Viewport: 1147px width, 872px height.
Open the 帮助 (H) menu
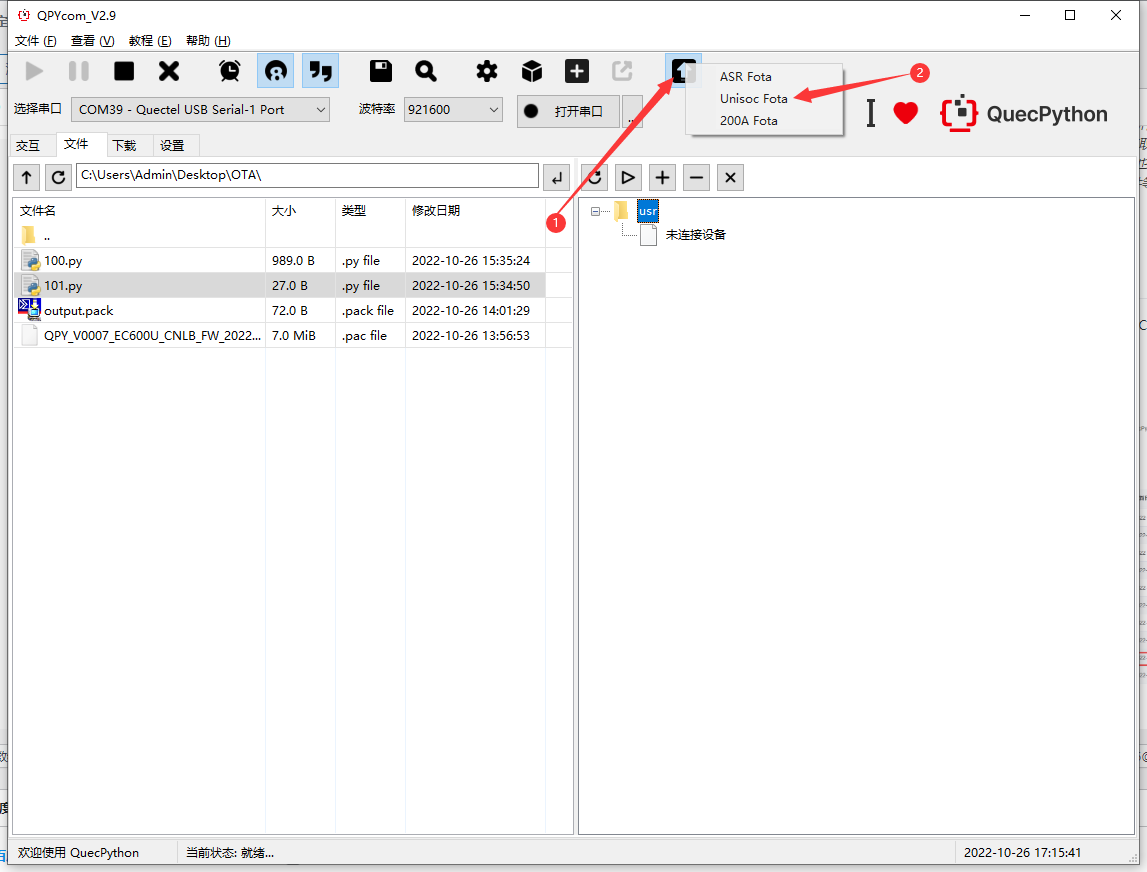click(208, 41)
